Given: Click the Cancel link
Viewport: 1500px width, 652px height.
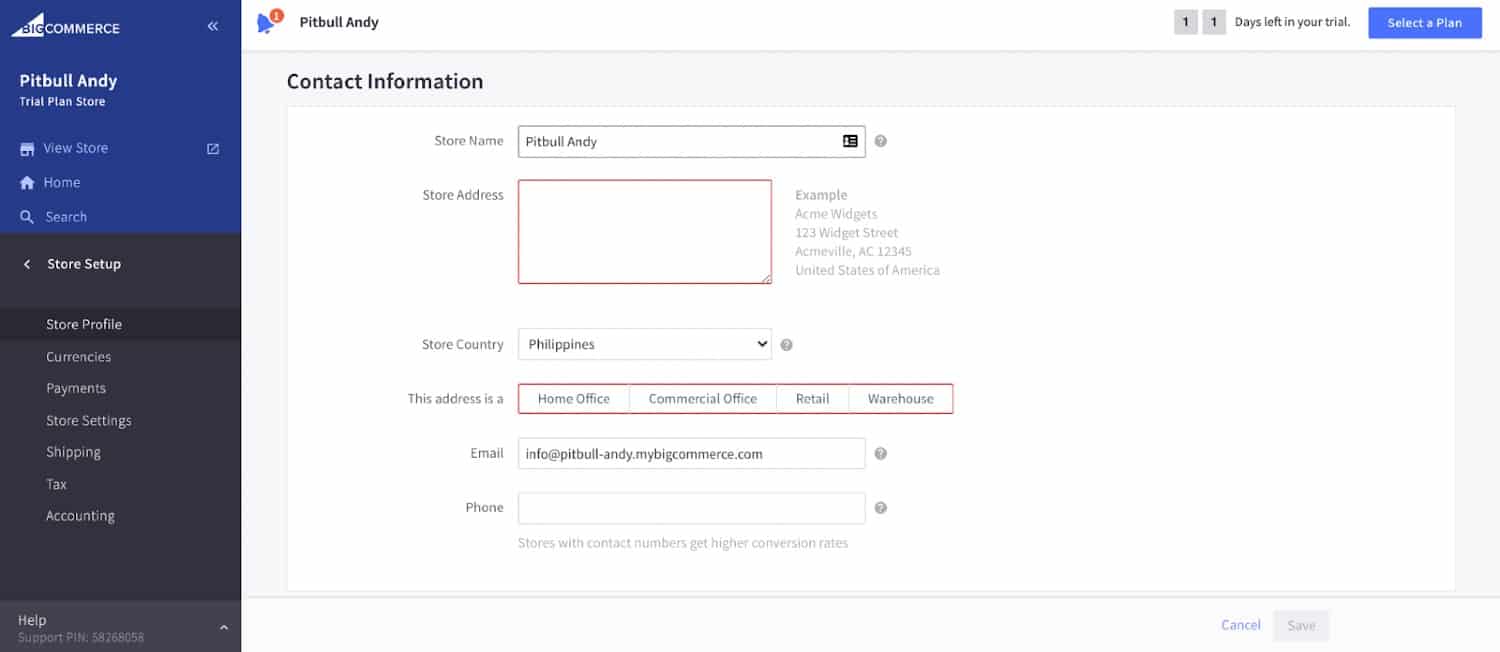Looking at the screenshot, I should 1240,625.
